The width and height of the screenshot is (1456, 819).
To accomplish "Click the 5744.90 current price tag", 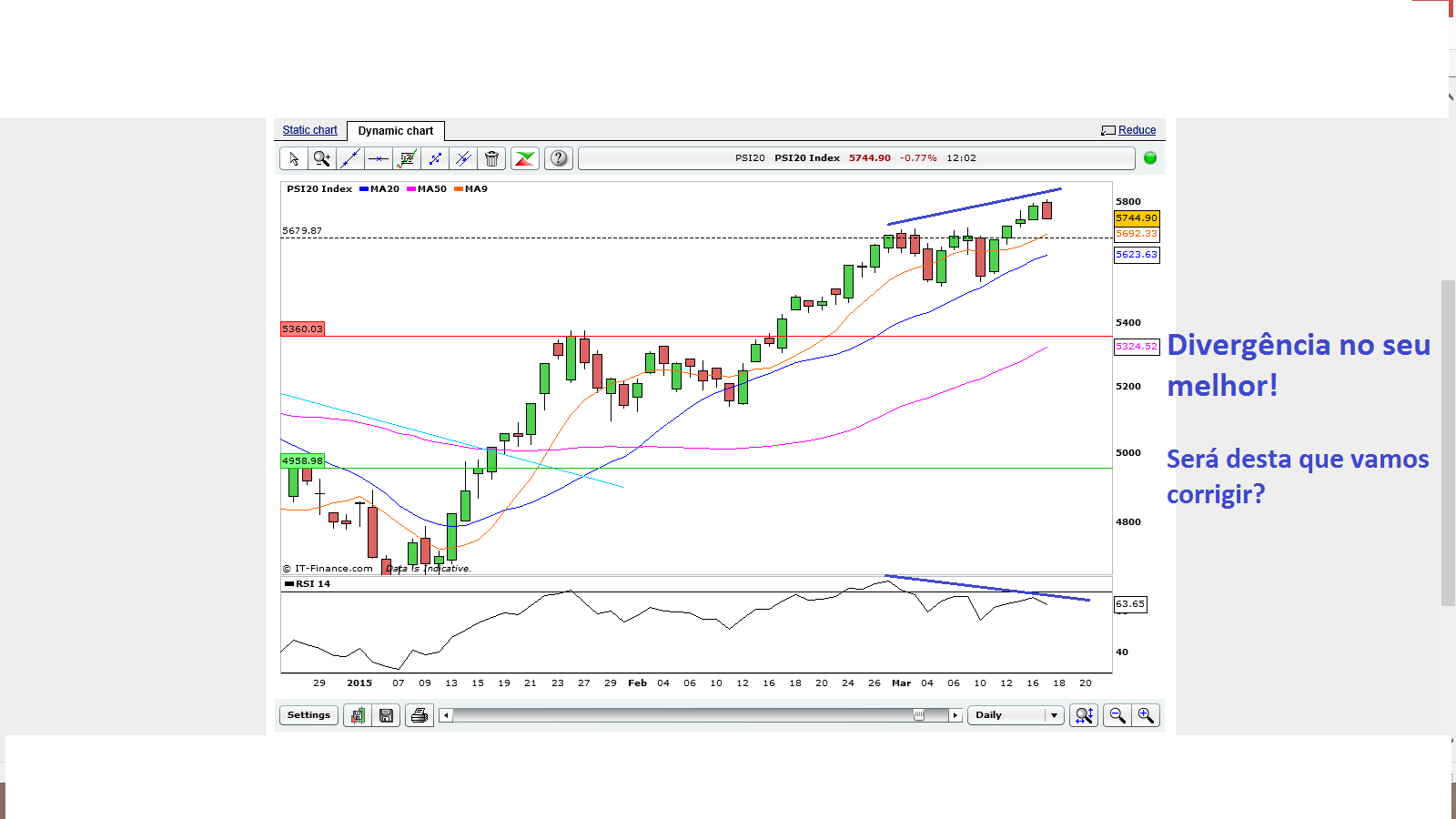I will click(1137, 218).
